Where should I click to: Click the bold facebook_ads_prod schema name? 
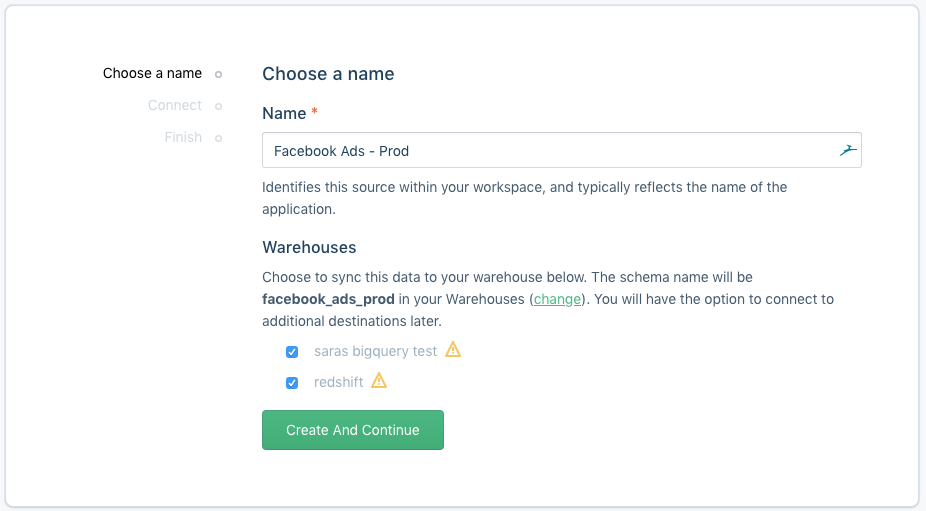coord(328,299)
